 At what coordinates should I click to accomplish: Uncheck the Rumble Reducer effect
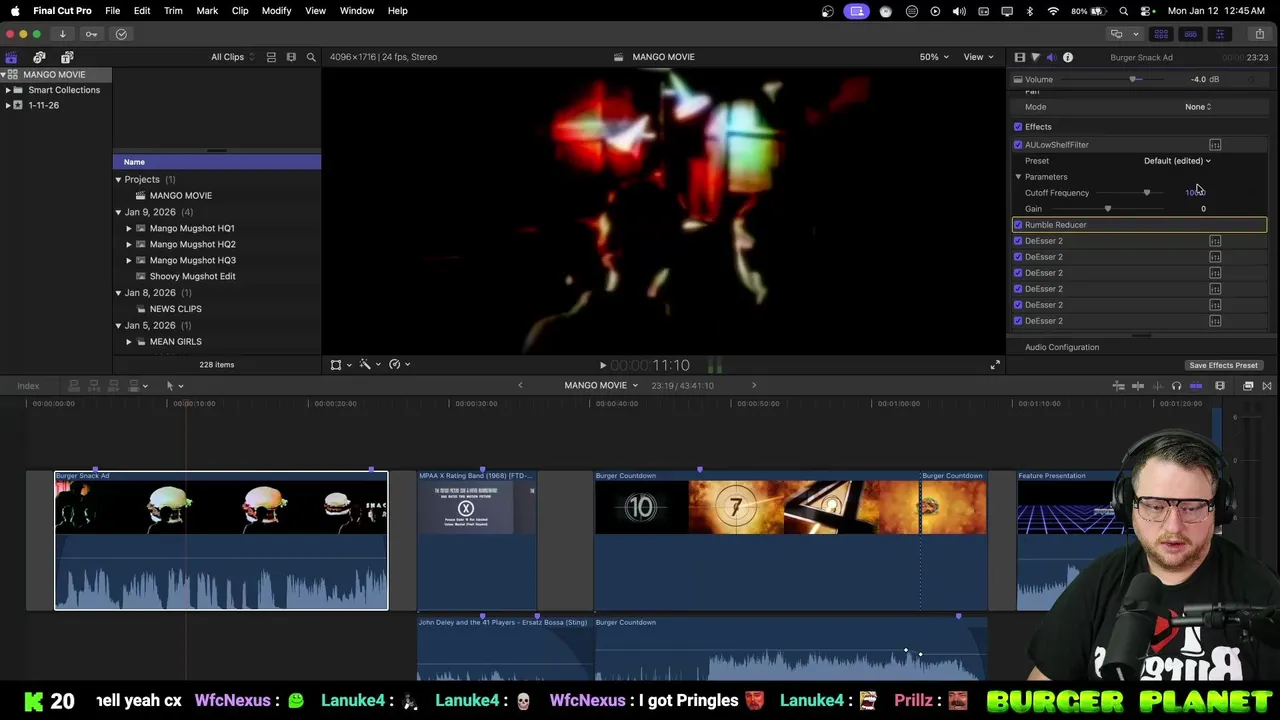click(1018, 225)
